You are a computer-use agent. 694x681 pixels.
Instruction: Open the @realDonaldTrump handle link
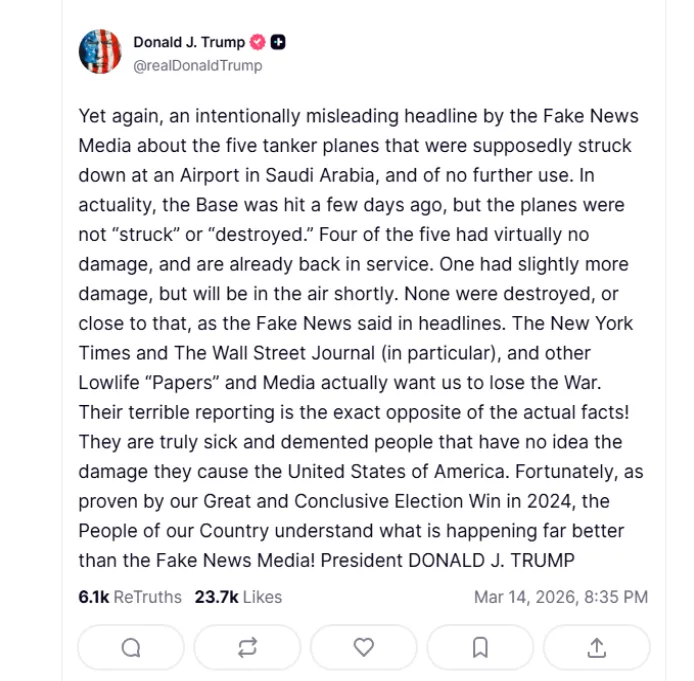(x=198, y=66)
